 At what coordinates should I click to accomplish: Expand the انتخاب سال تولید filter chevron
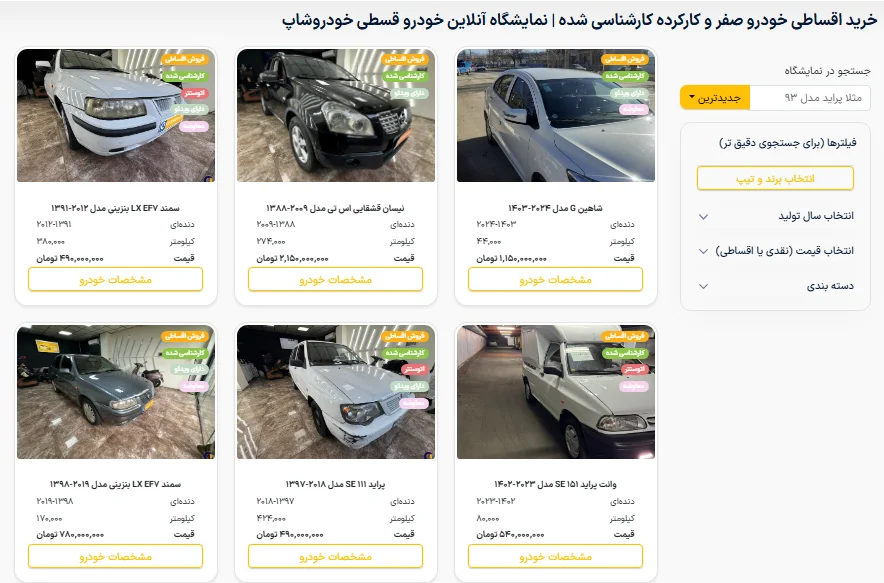click(703, 217)
